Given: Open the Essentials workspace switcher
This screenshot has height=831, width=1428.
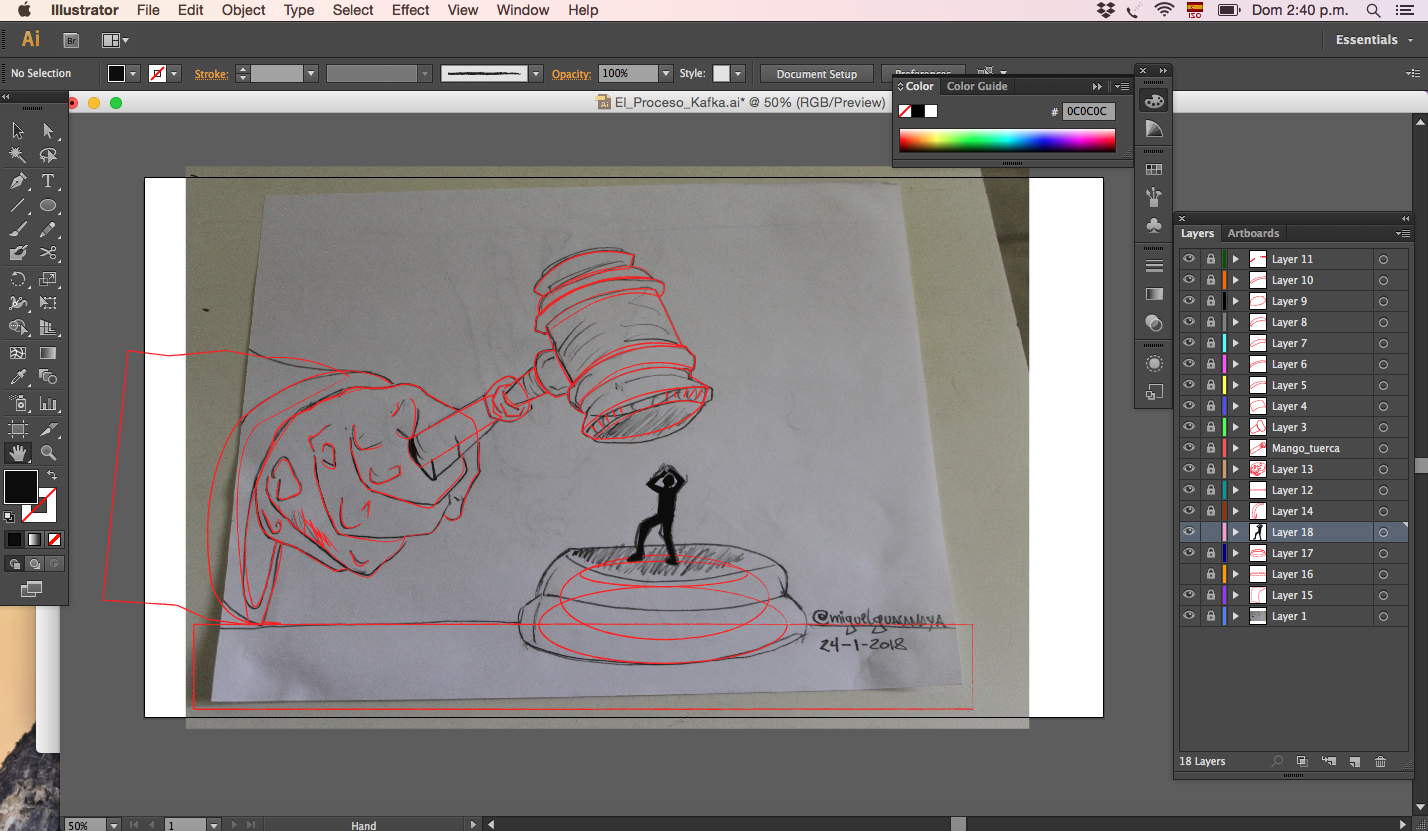Looking at the screenshot, I should [x=1374, y=40].
